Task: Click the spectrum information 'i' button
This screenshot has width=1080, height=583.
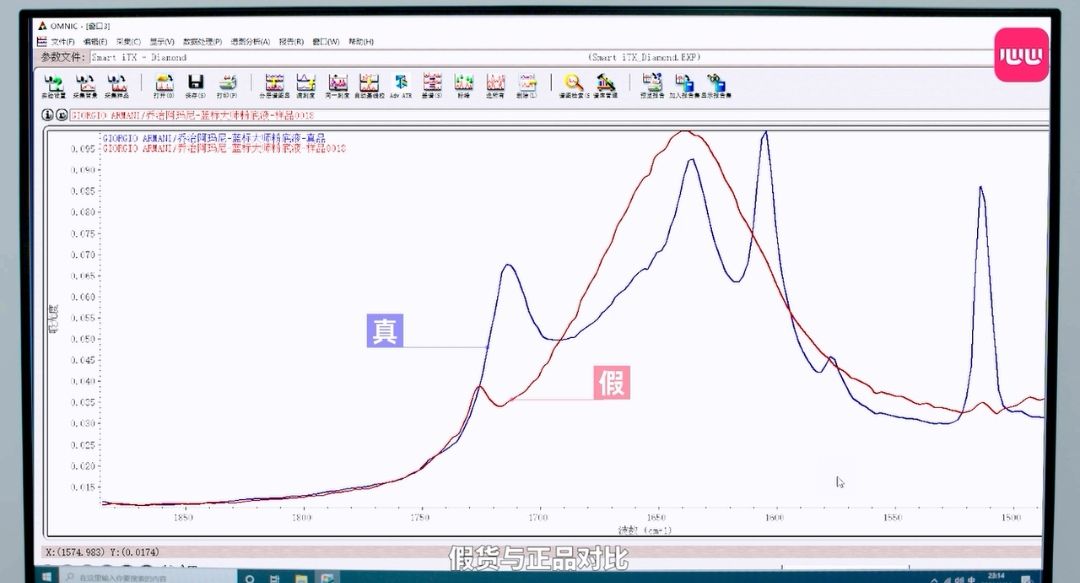Action: [48, 115]
